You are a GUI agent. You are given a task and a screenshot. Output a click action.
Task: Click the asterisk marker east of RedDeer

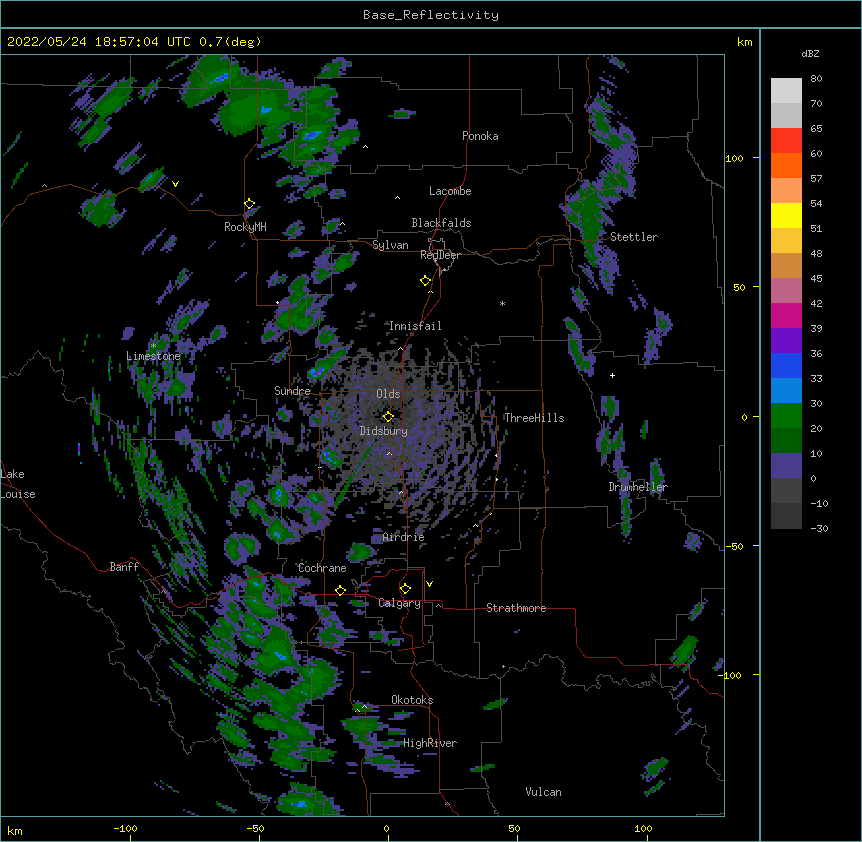click(x=502, y=303)
